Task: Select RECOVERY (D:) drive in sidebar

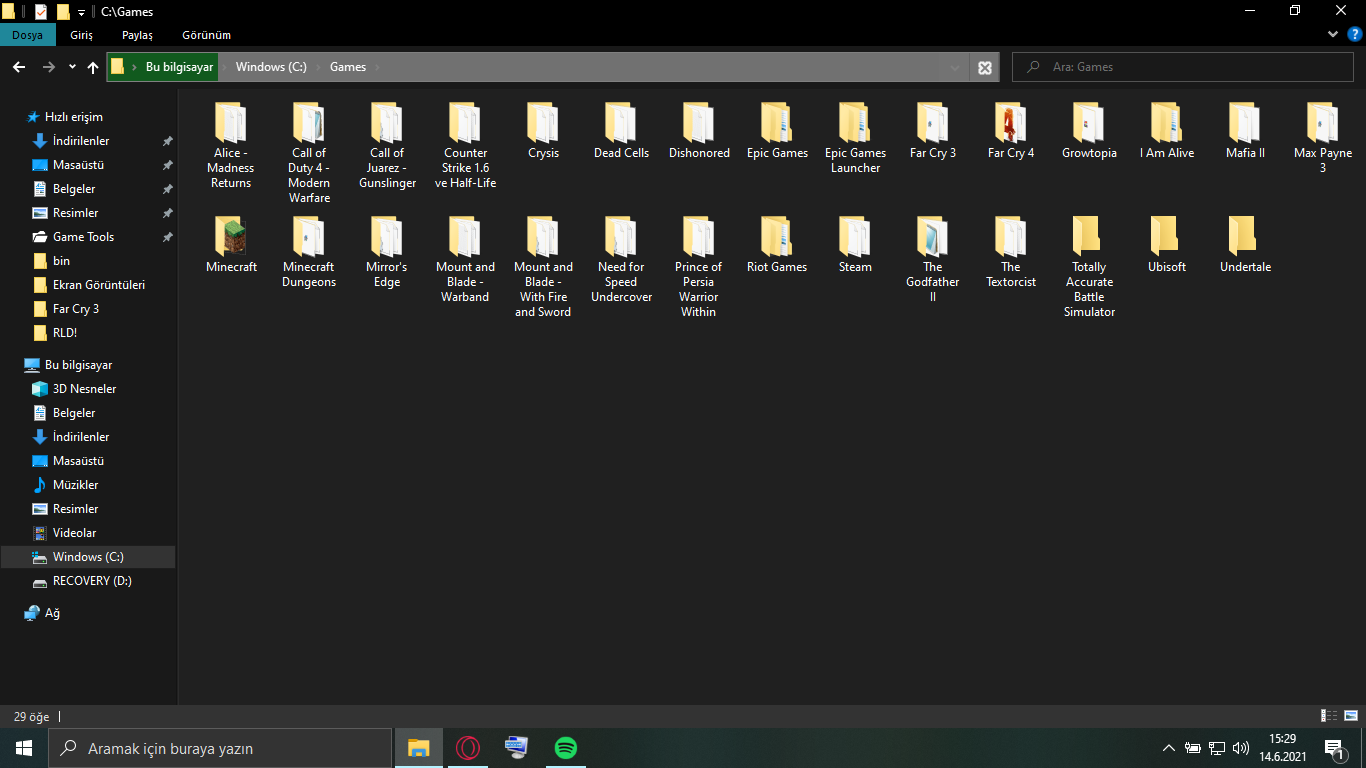Action: point(92,581)
